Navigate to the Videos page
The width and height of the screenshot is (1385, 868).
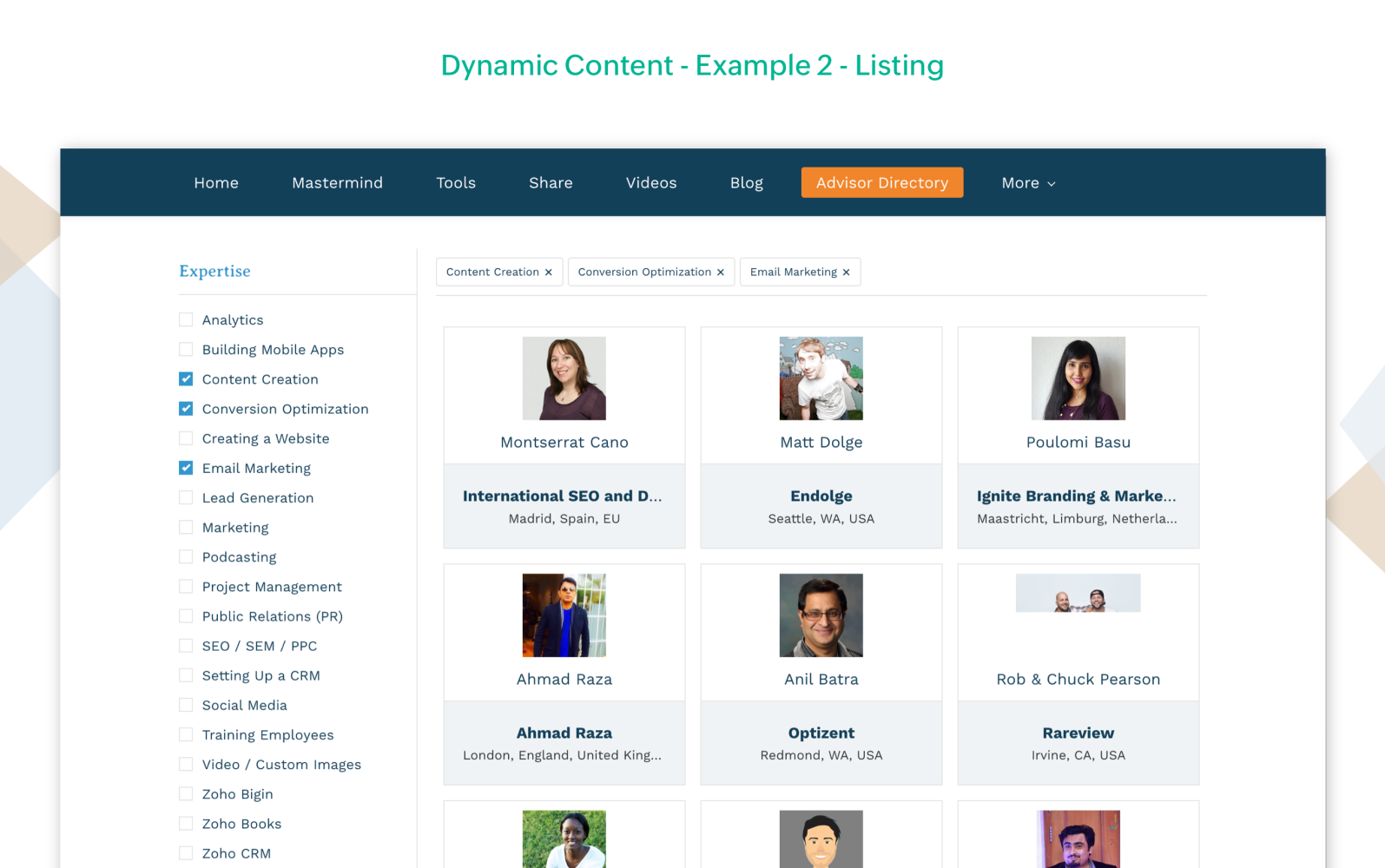click(x=651, y=183)
